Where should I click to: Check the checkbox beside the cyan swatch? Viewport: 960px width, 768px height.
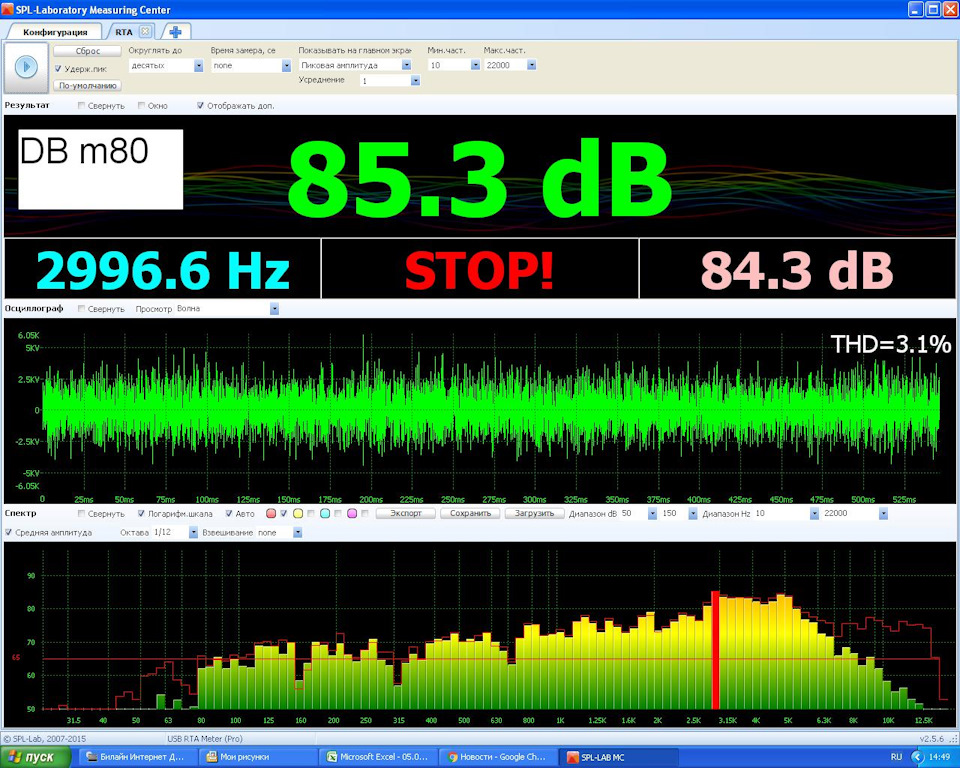(x=338, y=513)
